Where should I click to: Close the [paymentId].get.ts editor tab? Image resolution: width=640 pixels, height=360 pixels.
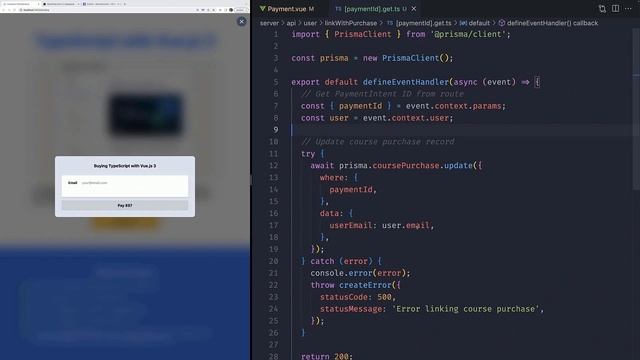(x=414, y=9)
